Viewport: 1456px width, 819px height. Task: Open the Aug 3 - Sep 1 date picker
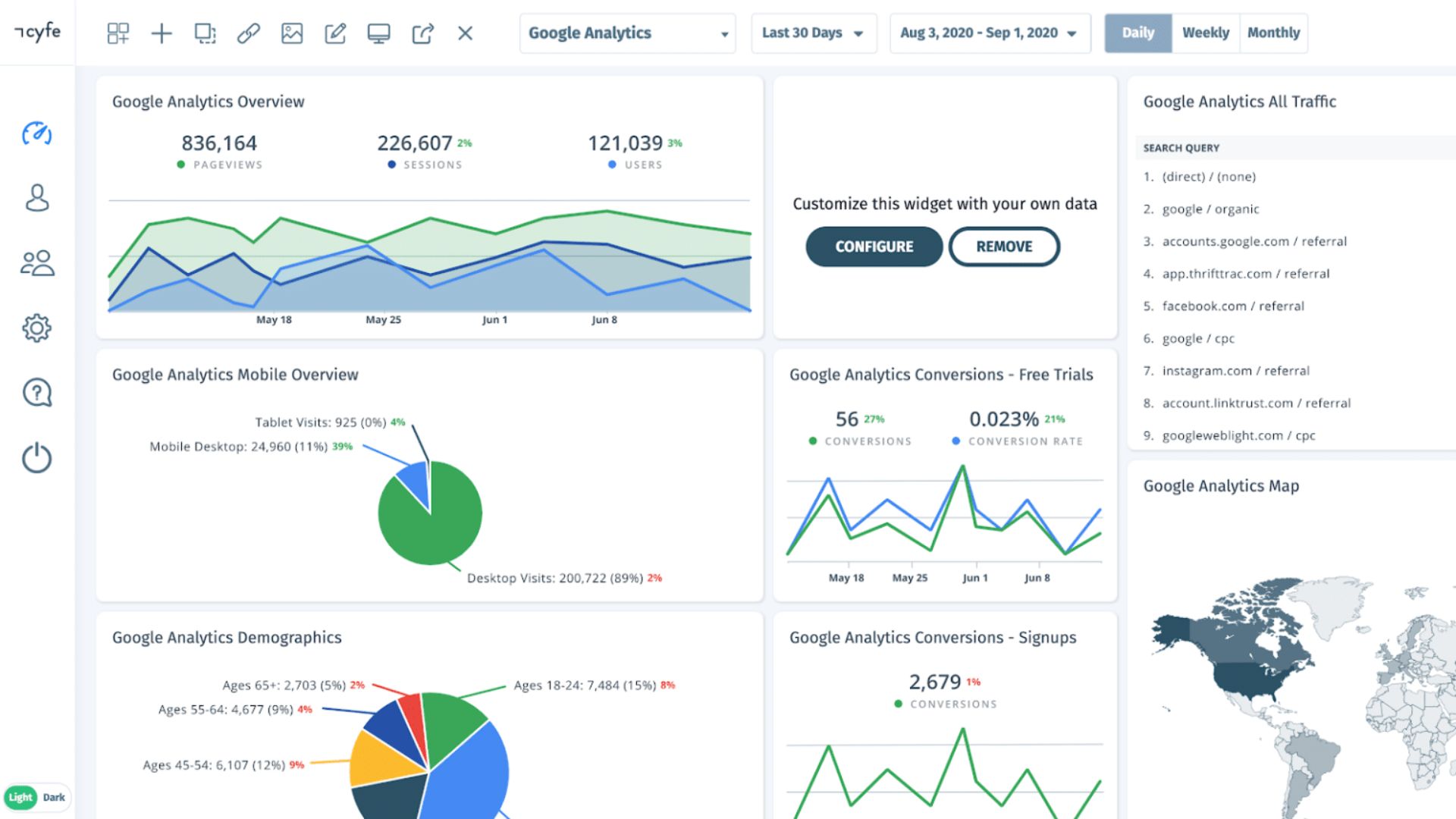[988, 33]
